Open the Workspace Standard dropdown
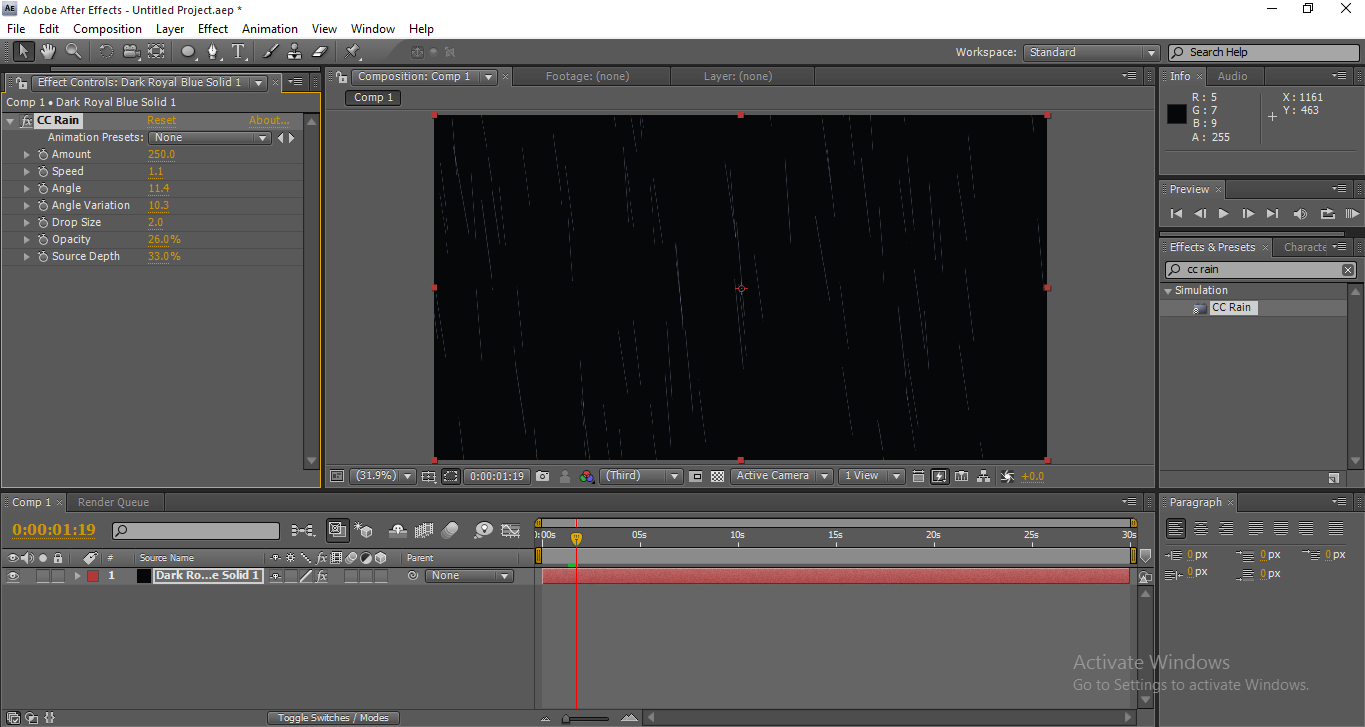 [x=1091, y=53]
